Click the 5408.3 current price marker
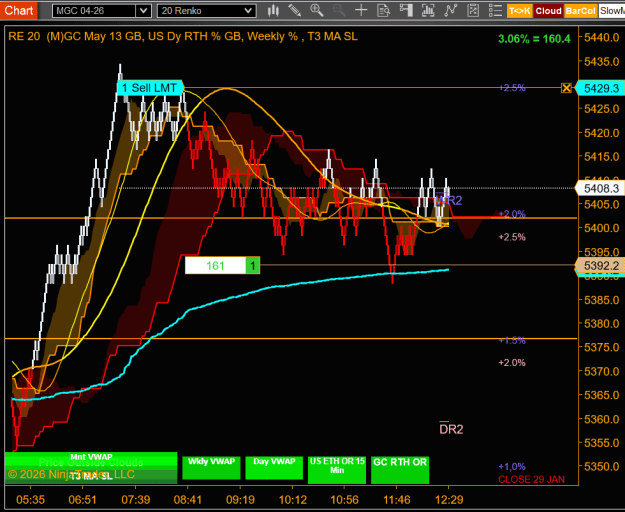The image size is (625, 512). 600,188
